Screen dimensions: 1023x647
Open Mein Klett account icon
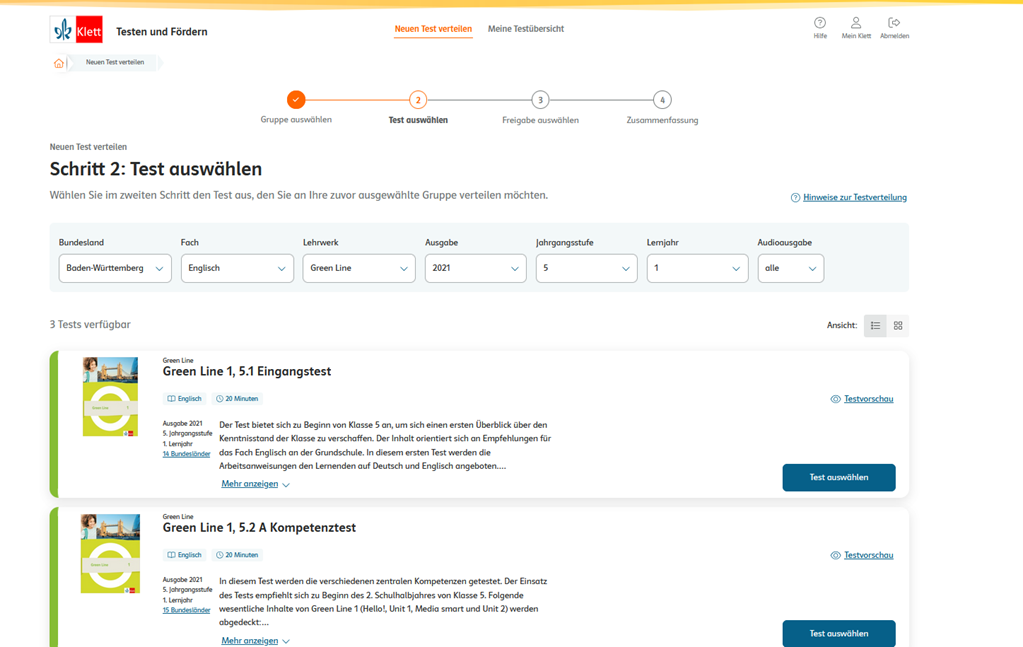(x=856, y=23)
